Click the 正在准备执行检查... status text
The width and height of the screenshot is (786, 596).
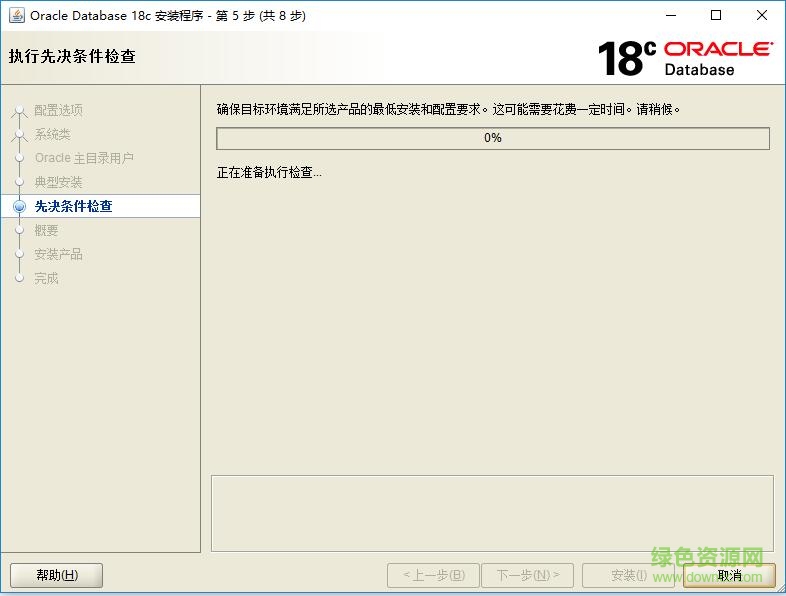pyautogui.click(x=269, y=172)
